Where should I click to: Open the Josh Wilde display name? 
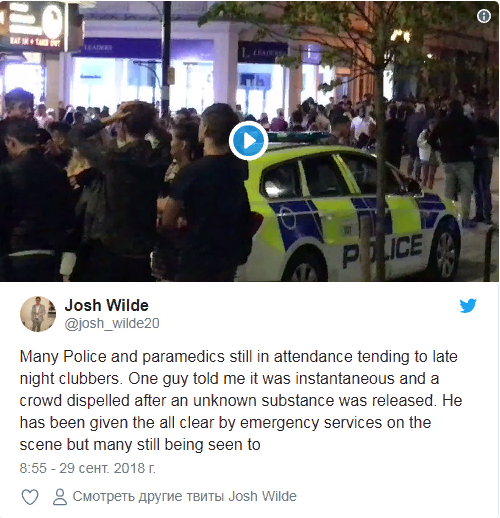pos(107,305)
